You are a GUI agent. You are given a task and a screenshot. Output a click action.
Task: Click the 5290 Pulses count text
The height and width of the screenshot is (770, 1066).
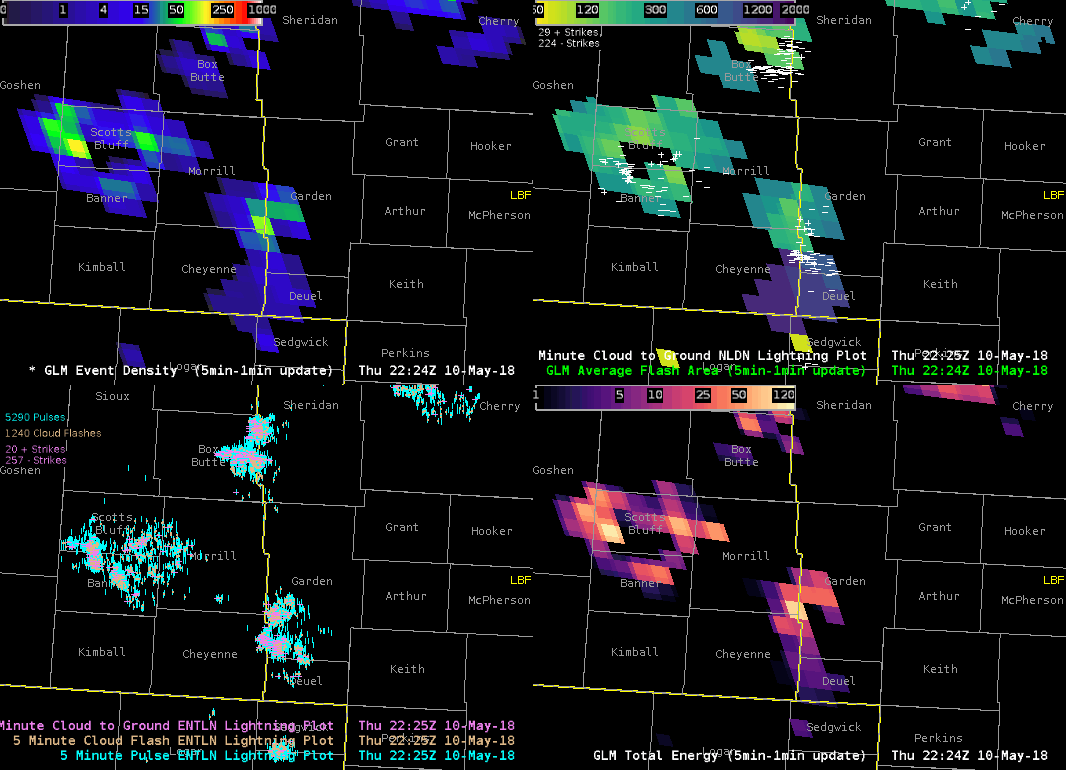(35, 417)
